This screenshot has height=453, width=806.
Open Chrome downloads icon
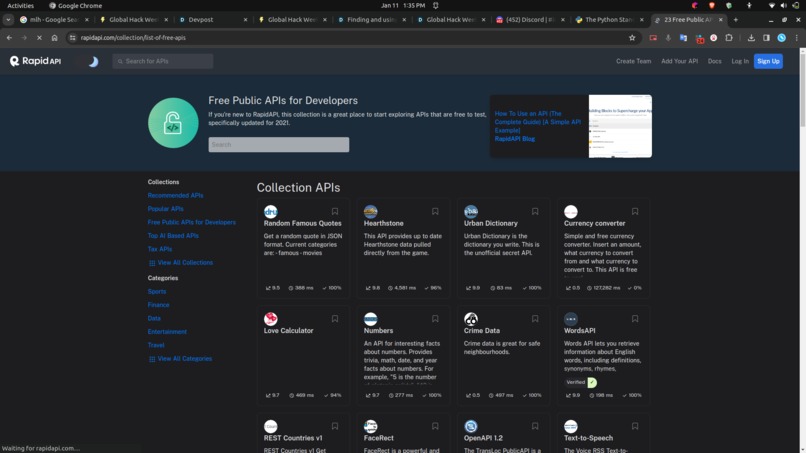(751, 38)
